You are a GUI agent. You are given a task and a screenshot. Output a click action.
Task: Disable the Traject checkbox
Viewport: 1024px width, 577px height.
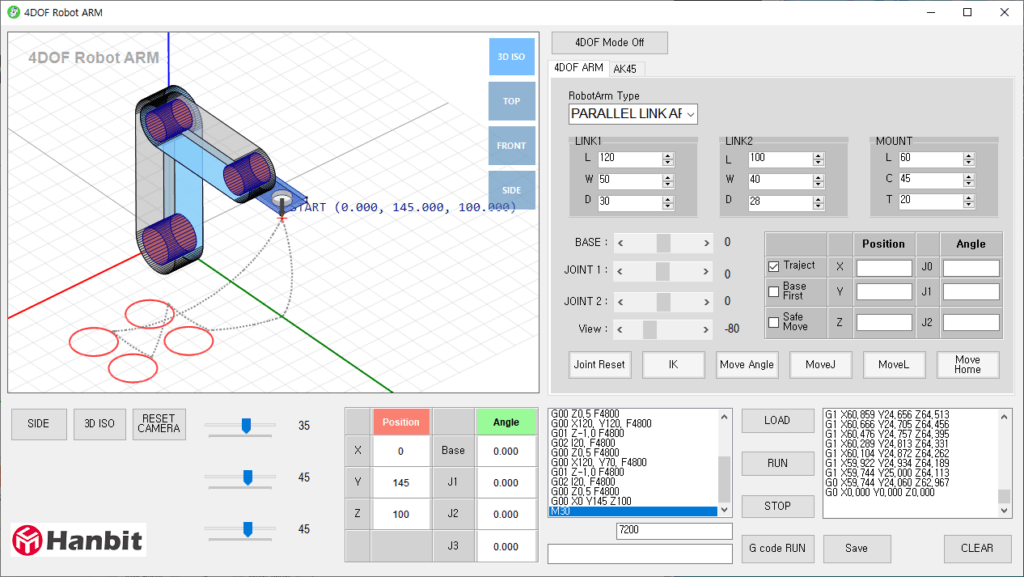773,266
